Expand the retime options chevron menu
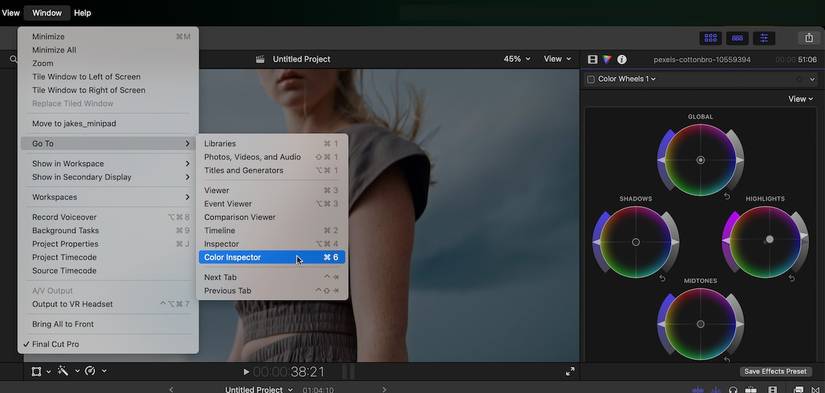The width and height of the screenshot is (825, 393). click(104, 371)
